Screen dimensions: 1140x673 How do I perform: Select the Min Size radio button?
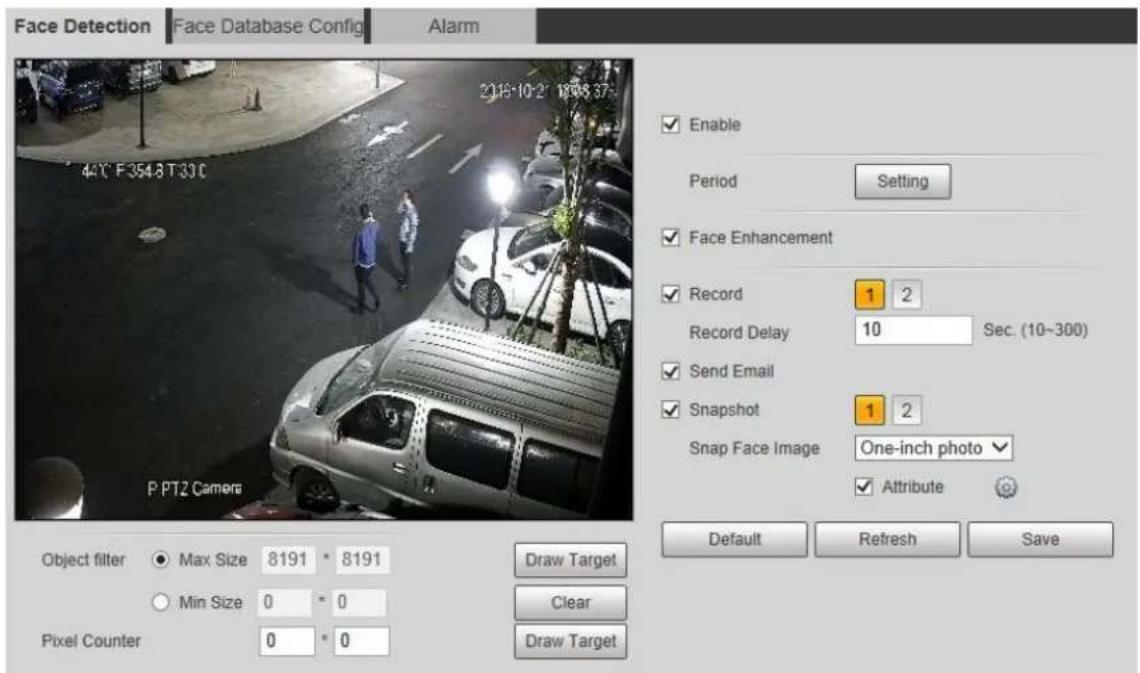161,603
